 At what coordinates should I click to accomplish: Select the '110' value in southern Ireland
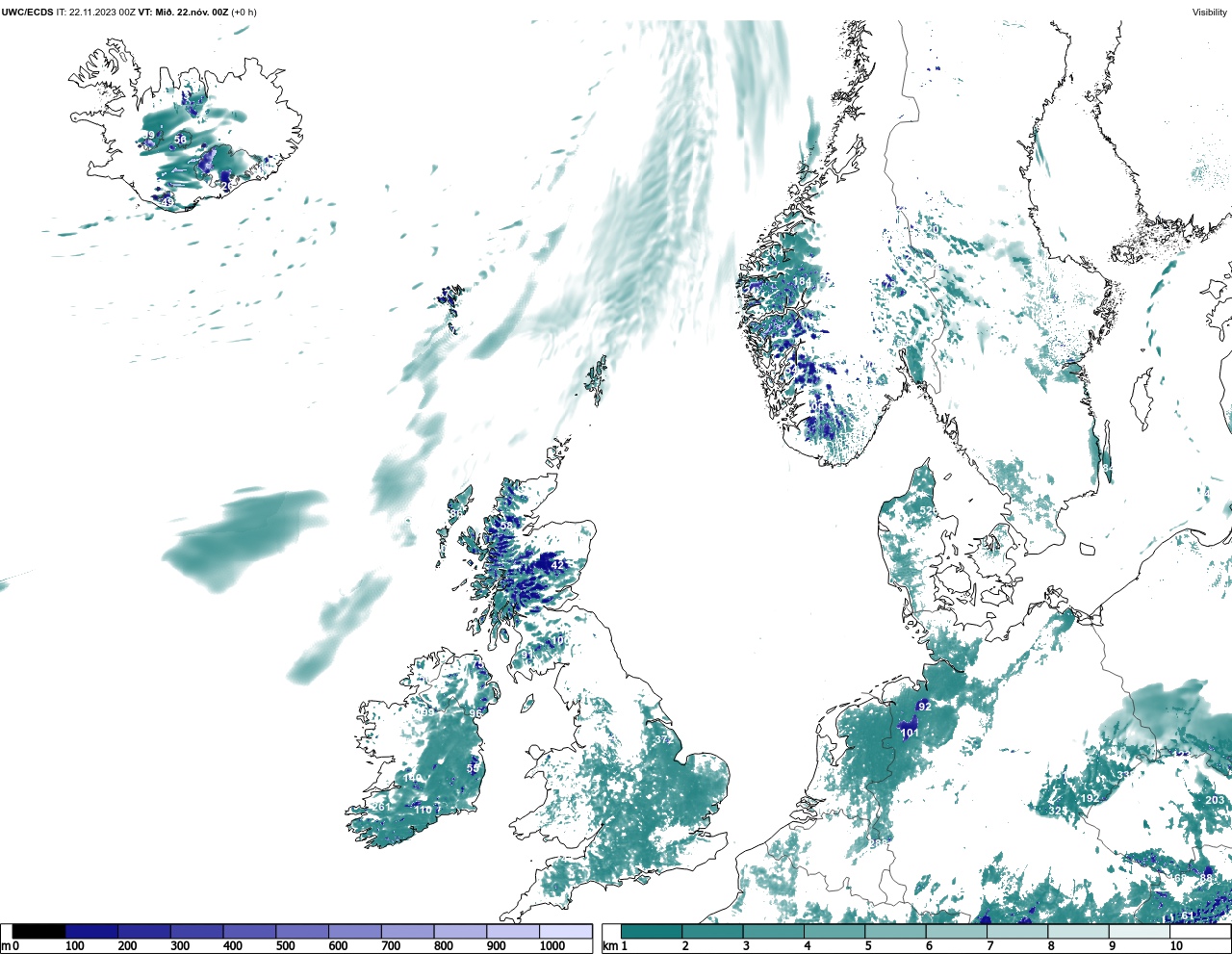click(423, 810)
